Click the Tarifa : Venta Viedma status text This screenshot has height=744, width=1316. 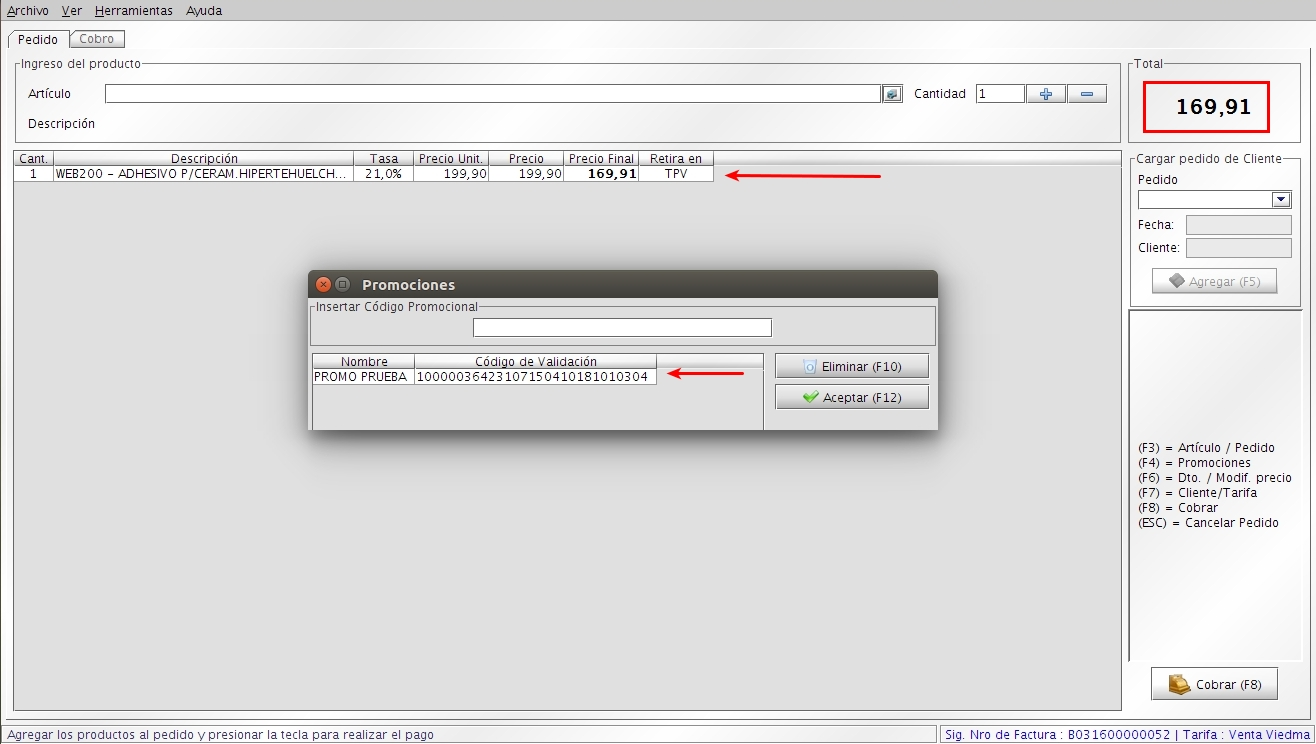[1245, 735]
